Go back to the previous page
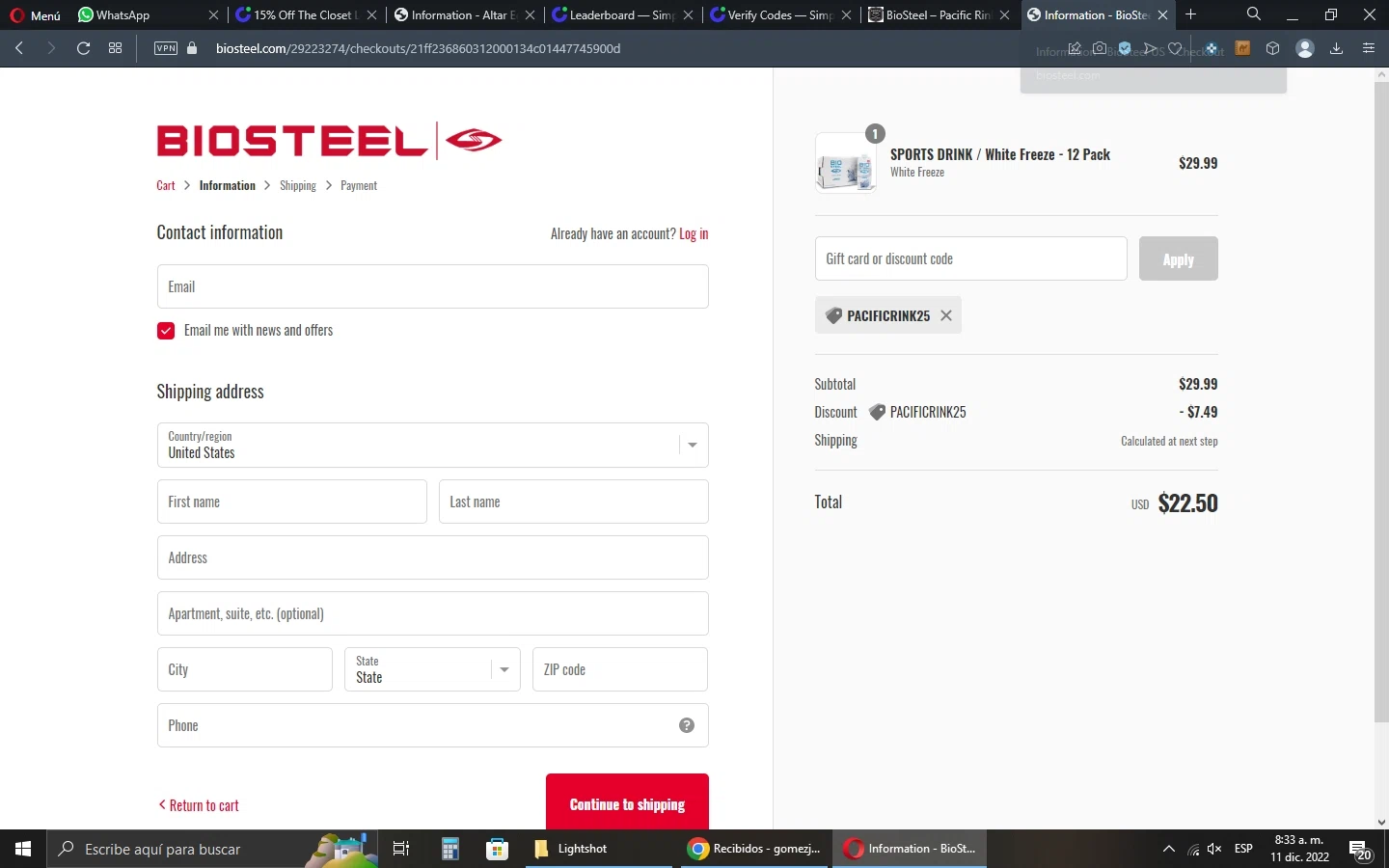 (x=19, y=48)
